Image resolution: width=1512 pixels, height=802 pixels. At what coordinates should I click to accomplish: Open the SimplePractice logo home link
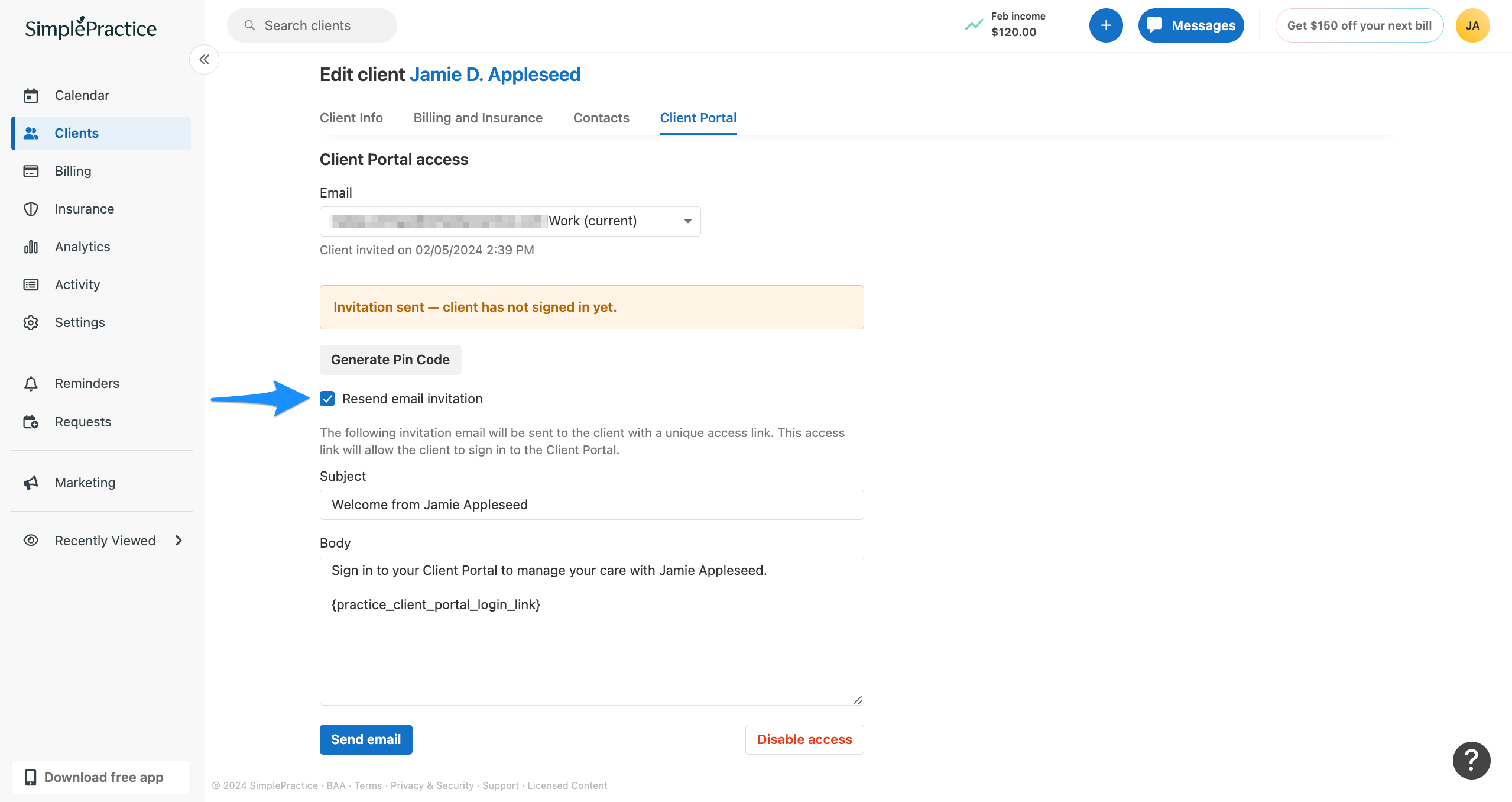(x=90, y=28)
